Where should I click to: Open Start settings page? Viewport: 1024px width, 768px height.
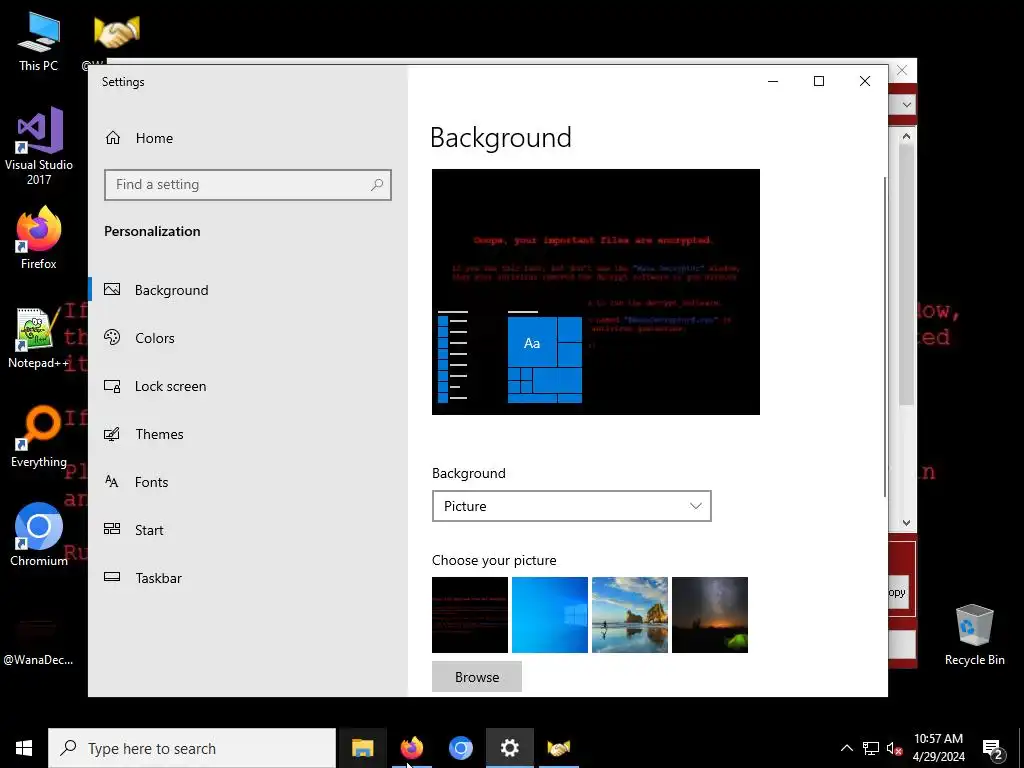click(247, 530)
